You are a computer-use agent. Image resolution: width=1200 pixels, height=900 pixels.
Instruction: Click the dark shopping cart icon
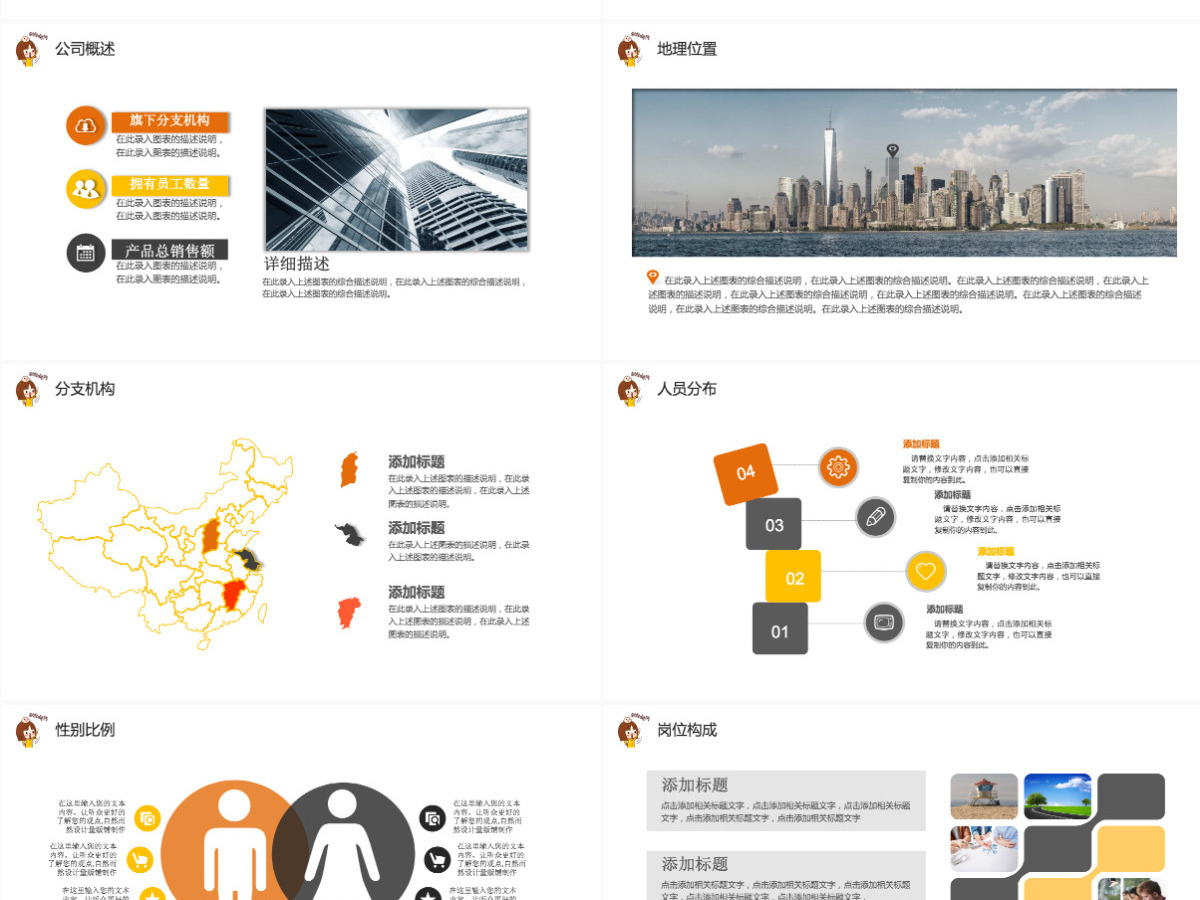[x=438, y=859]
